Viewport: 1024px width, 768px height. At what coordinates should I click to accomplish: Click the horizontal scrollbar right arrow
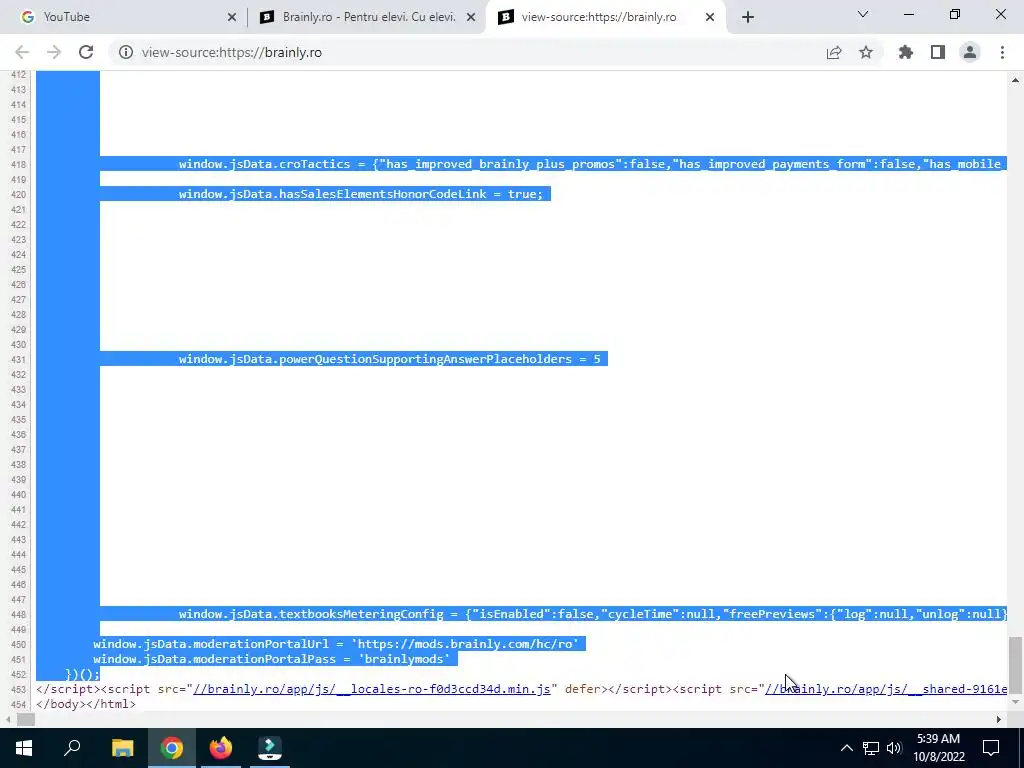[998, 720]
